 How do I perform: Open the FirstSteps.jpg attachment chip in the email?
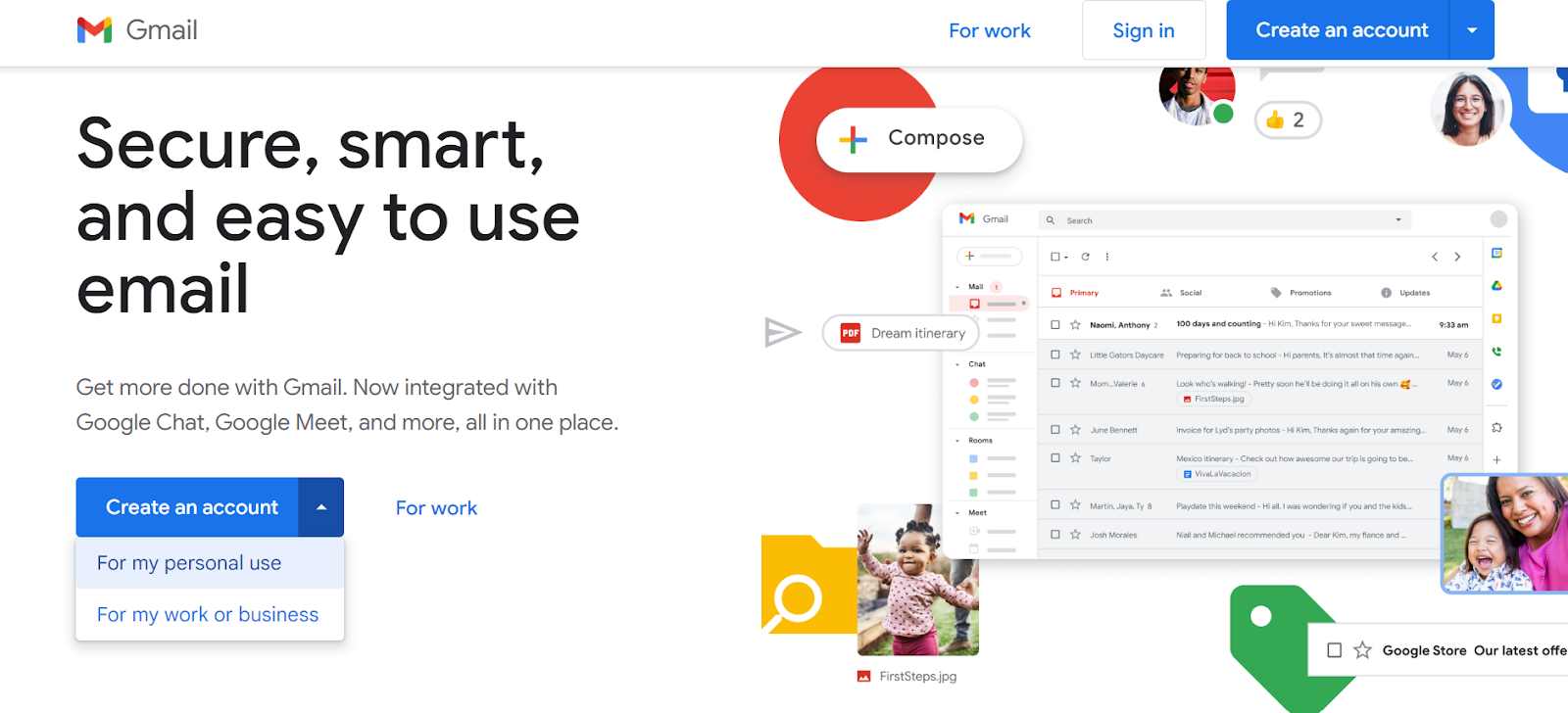tap(1213, 399)
